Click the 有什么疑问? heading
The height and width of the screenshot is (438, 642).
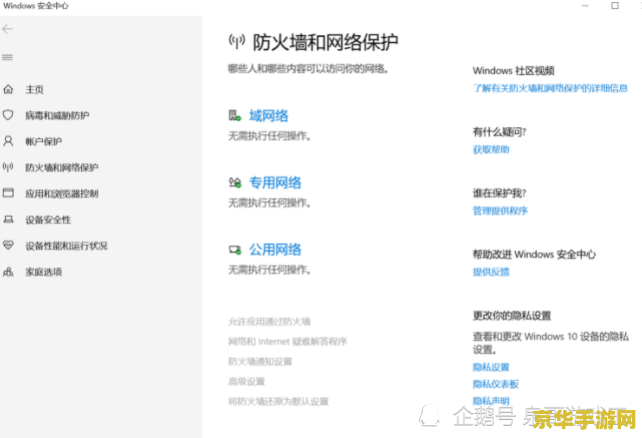tap(500, 132)
